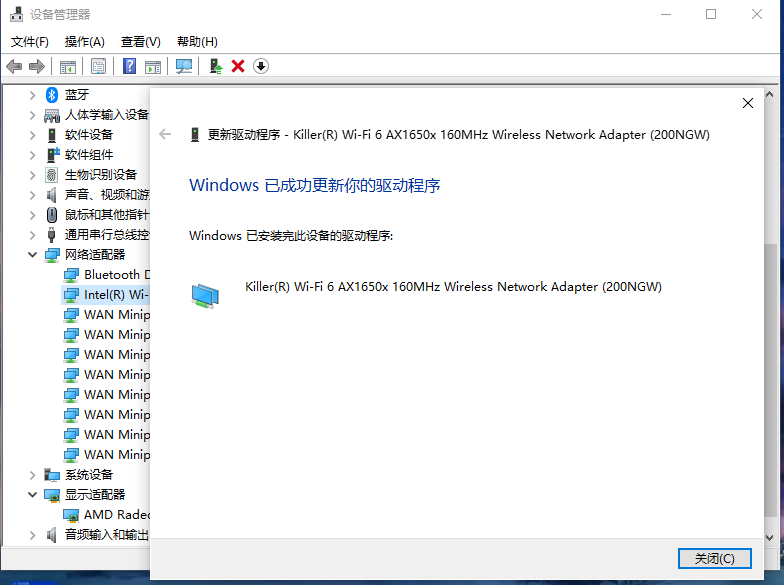Screen dimensions: 784x585
Task: Click the blue Help question mark icon
Action: point(130,66)
